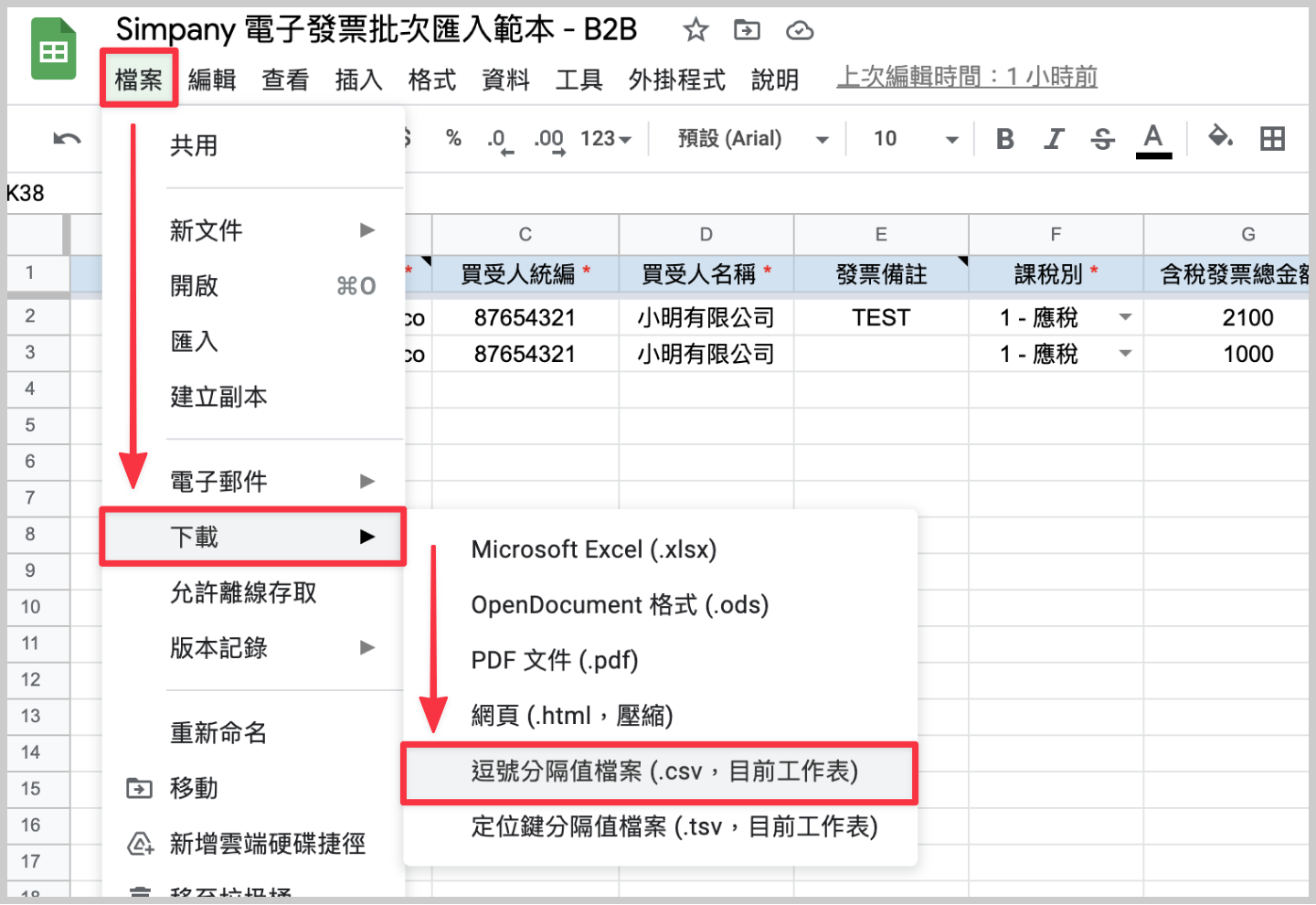Open 課稅別 dropdown in row 3
The width and height of the screenshot is (1316, 905).
(1125, 354)
